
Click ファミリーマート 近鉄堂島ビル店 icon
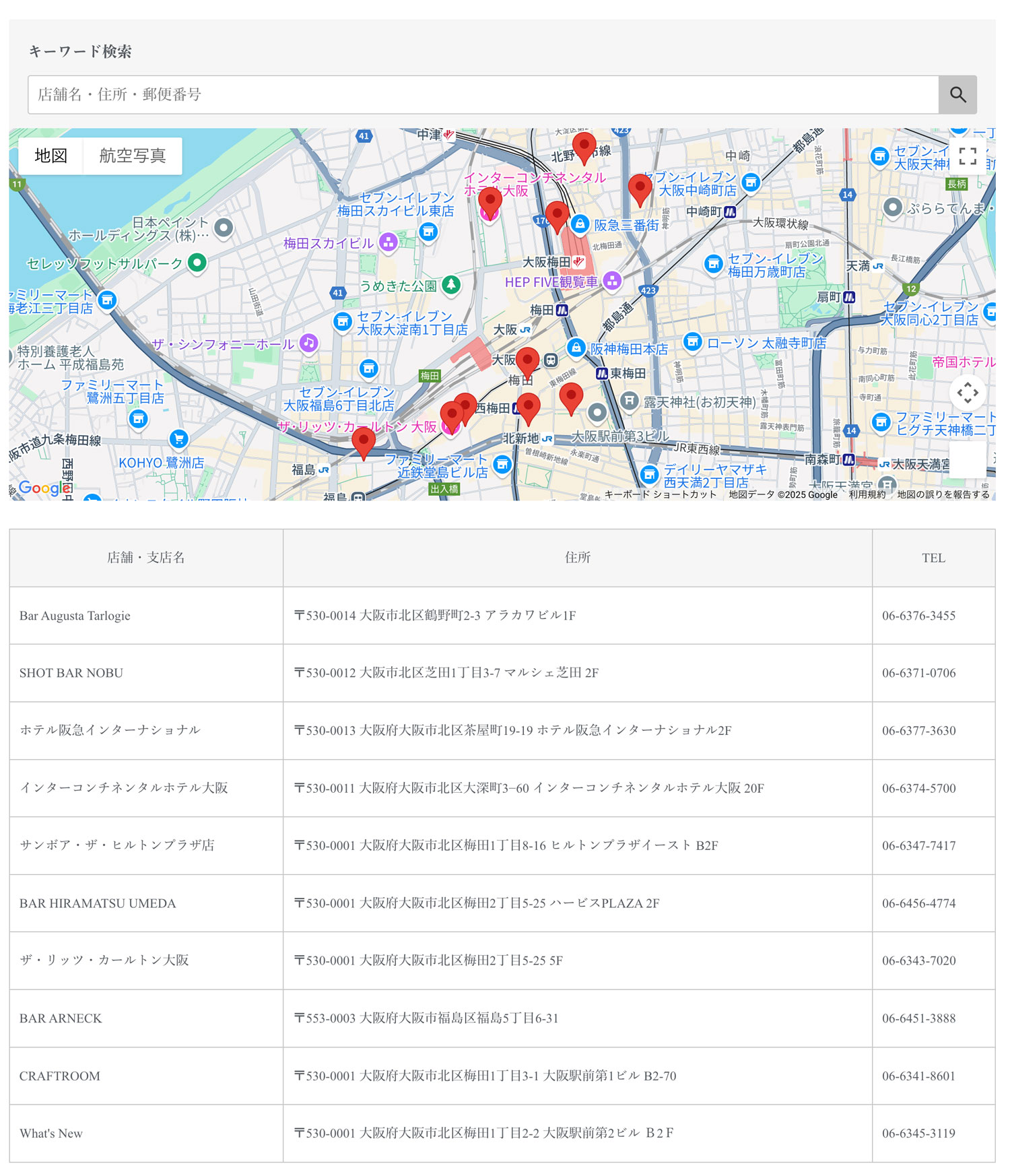click(x=502, y=464)
